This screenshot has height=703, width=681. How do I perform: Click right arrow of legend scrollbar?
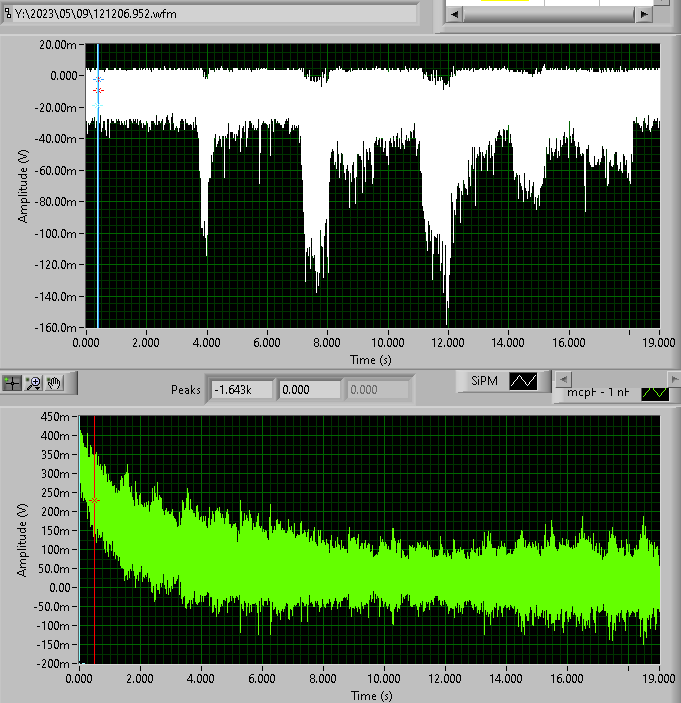click(674, 379)
